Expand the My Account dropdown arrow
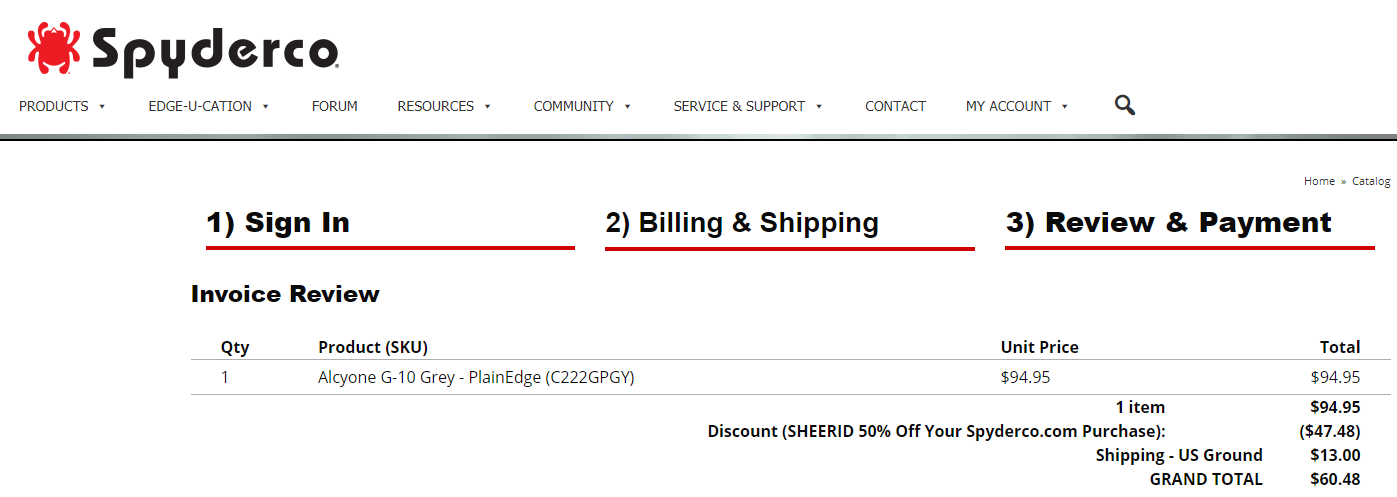The height and width of the screenshot is (497, 1397). (1065, 106)
